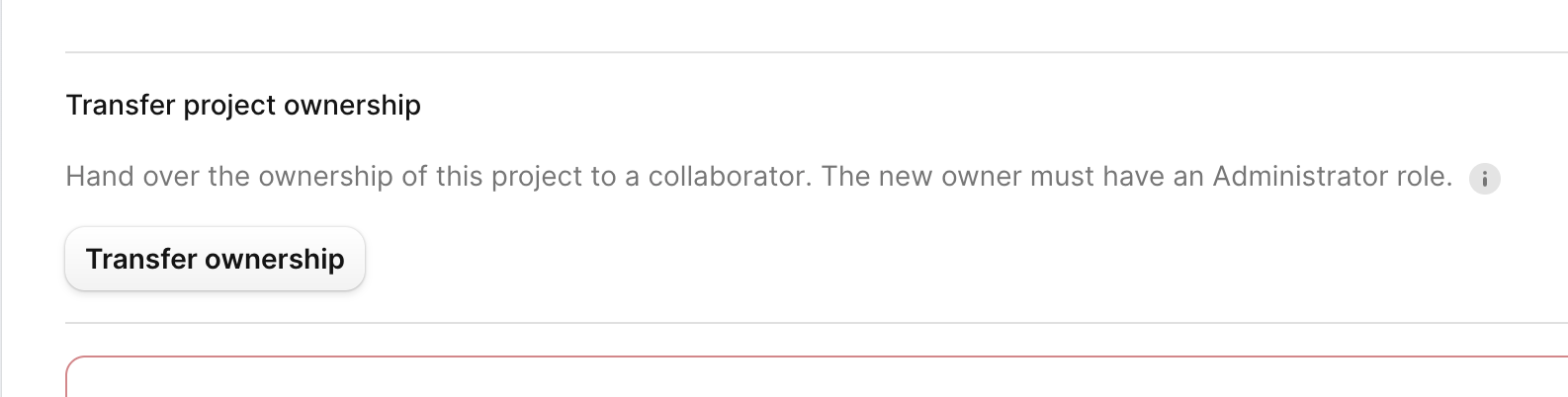Image resolution: width=1568 pixels, height=397 pixels.
Task: Click the word "ownership" in the section heading
Action: click(x=352, y=105)
